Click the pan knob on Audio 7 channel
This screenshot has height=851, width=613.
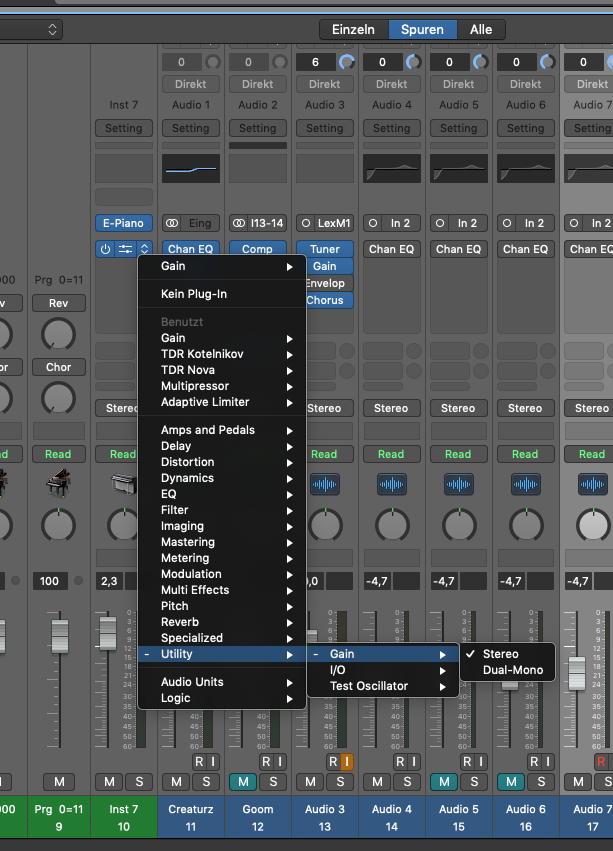(x=593, y=525)
